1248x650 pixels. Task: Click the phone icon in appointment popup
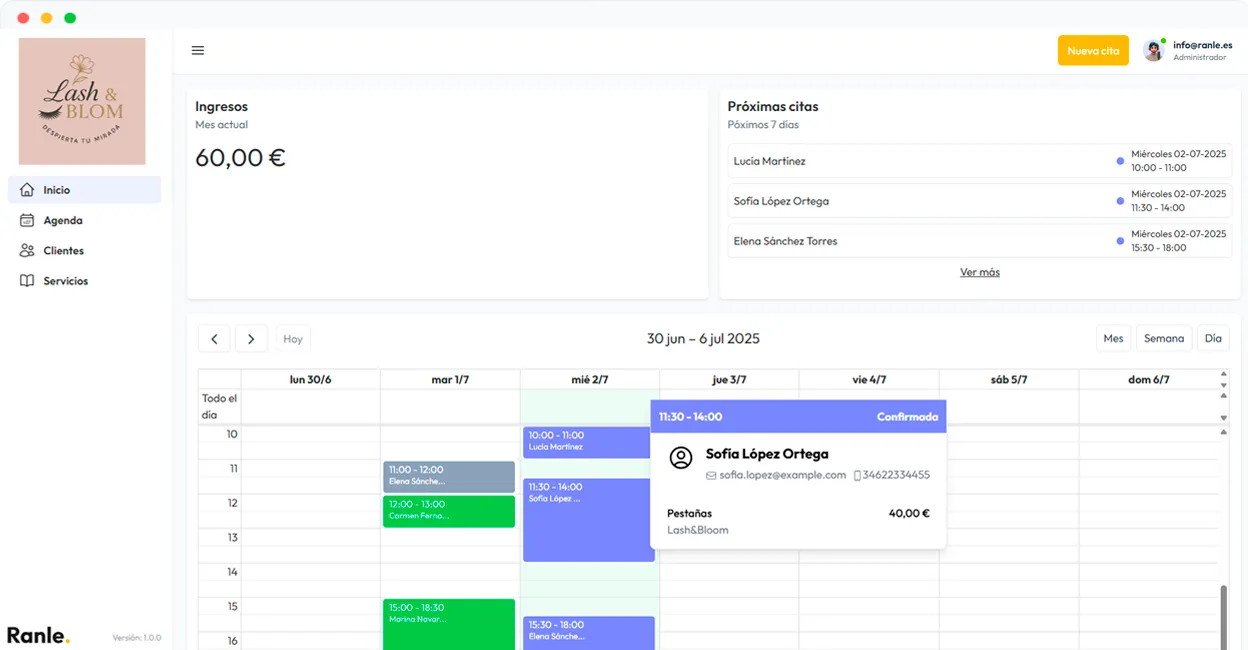click(x=857, y=475)
